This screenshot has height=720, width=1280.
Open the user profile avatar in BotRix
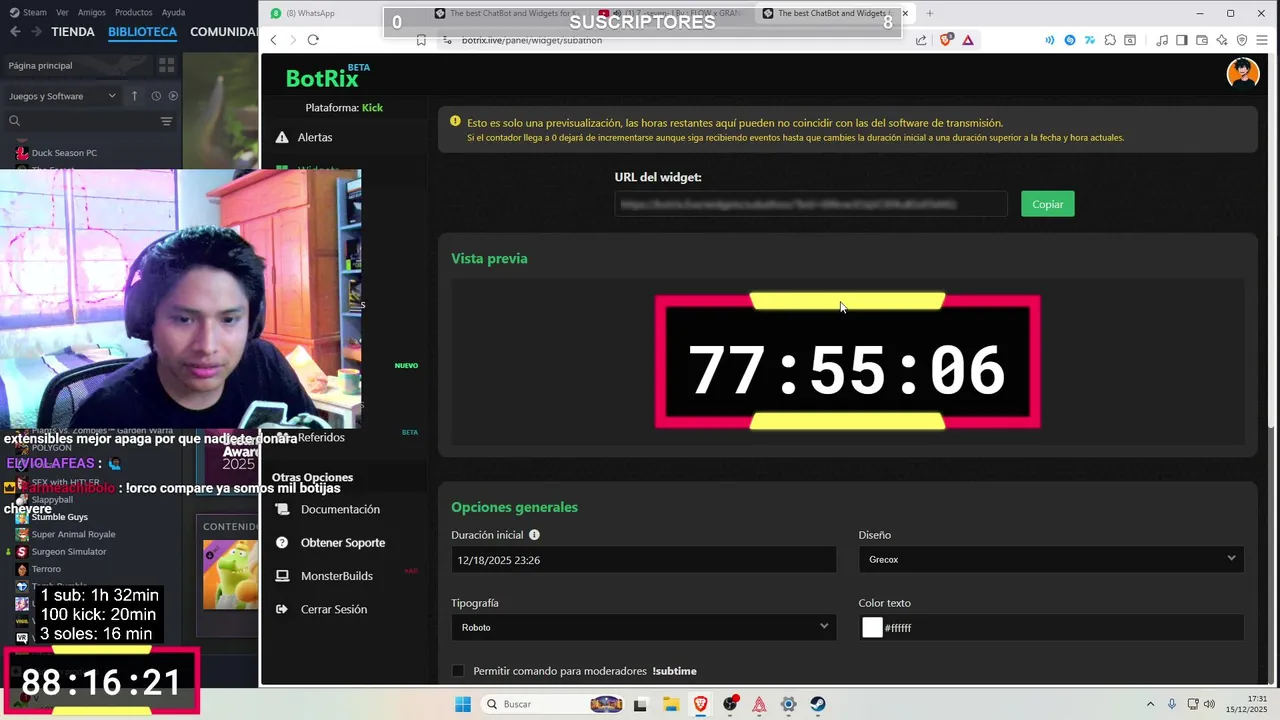[1243, 74]
